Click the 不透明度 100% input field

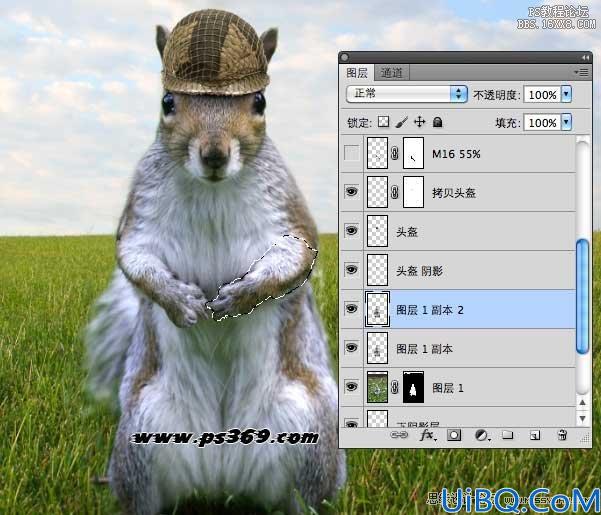(542, 94)
